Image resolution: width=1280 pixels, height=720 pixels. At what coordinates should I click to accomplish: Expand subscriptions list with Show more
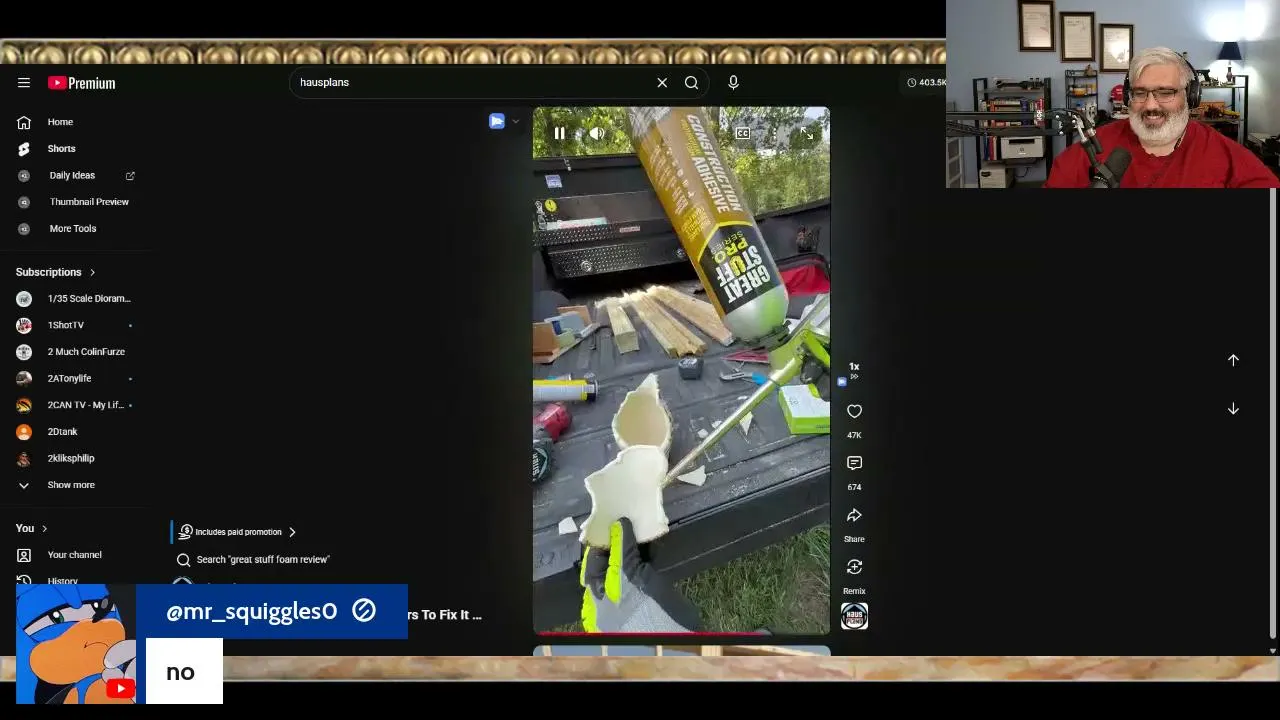point(71,485)
